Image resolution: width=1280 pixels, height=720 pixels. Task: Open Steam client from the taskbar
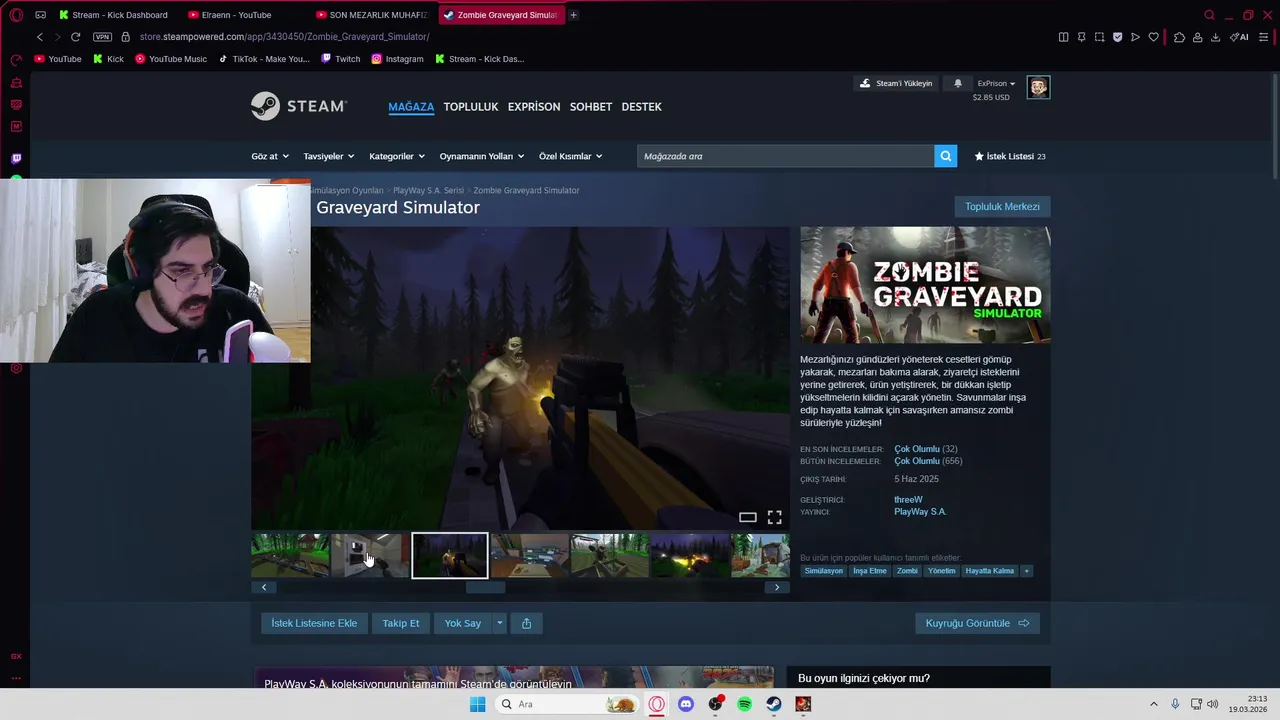(x=774, y=704)
